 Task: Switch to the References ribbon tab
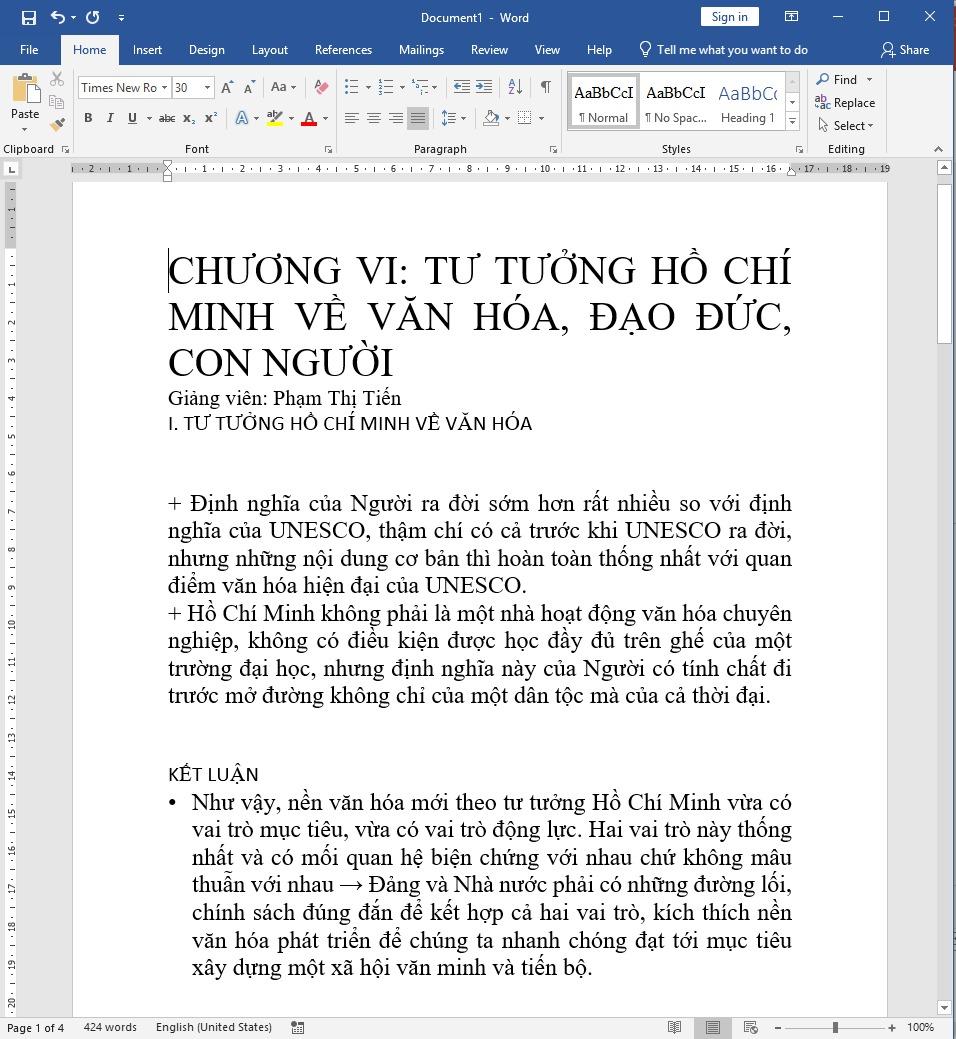point(343,49)
